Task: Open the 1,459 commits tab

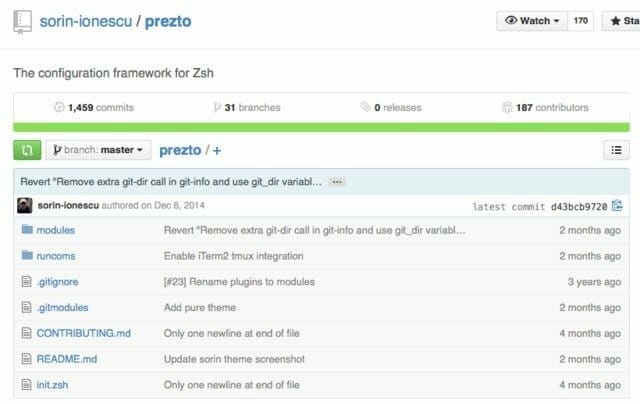Action: click(94, 108)
